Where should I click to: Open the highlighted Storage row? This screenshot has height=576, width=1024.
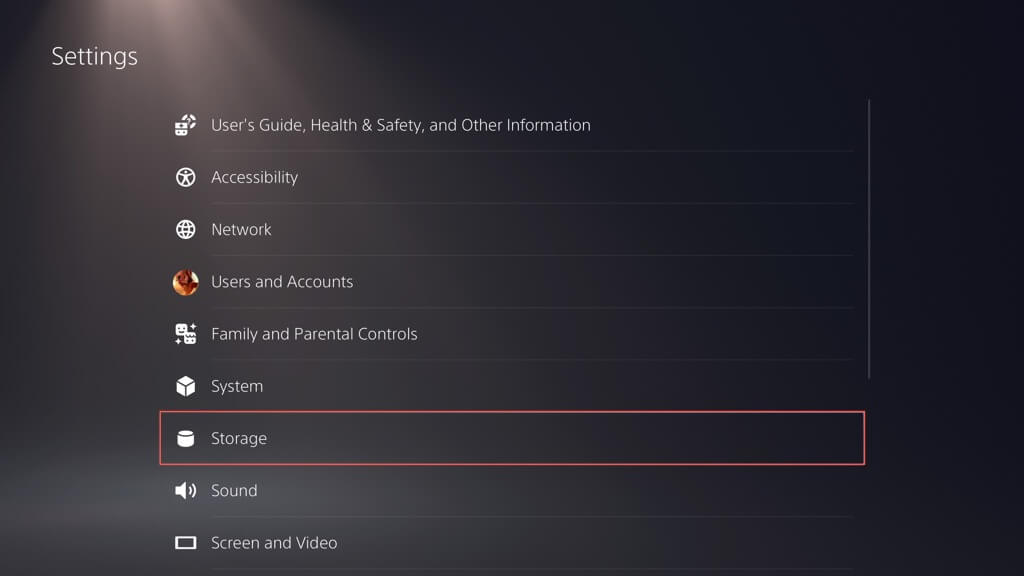(x=512, y=438)
